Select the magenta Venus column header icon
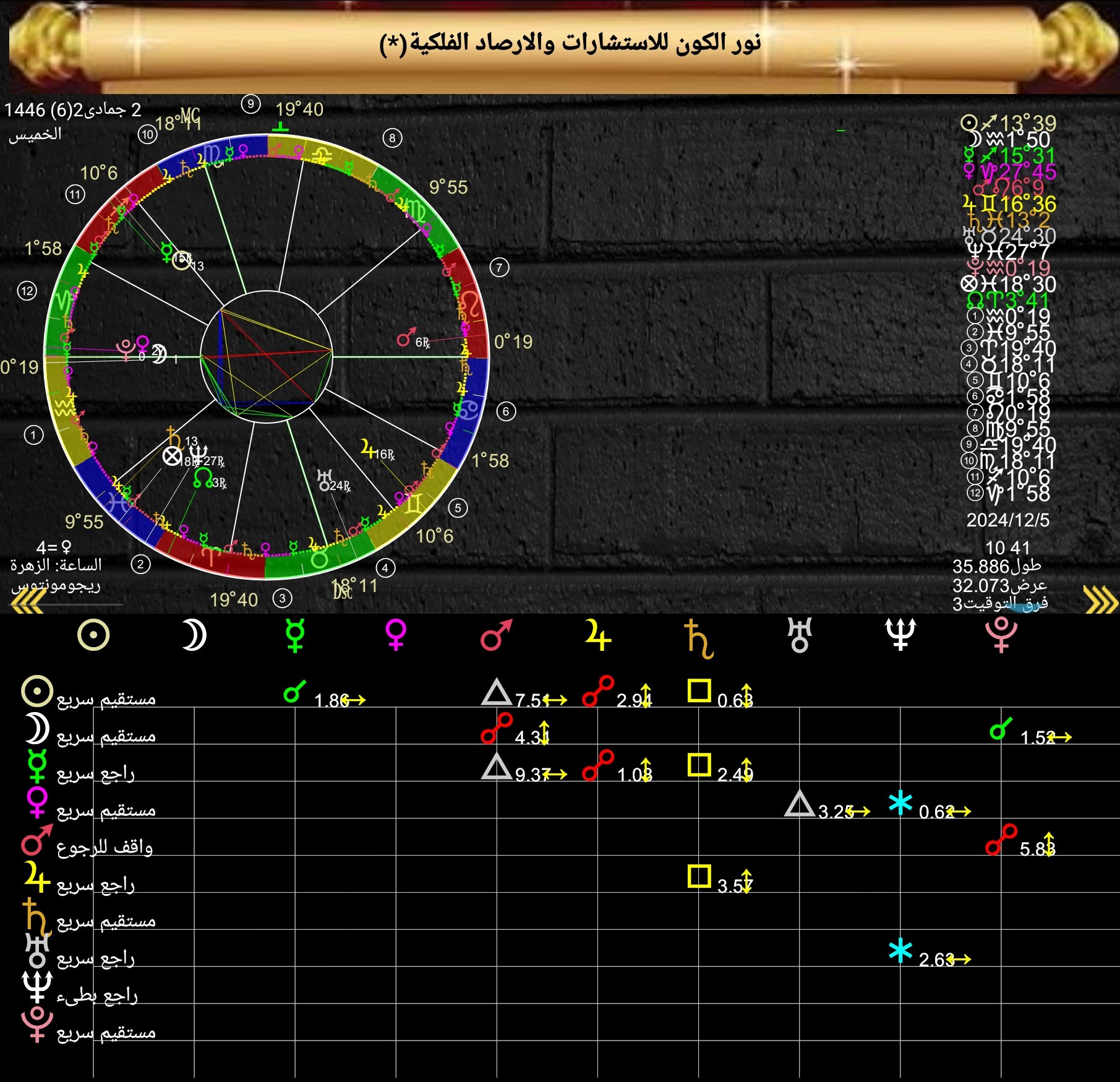 (x=396, y=635)
